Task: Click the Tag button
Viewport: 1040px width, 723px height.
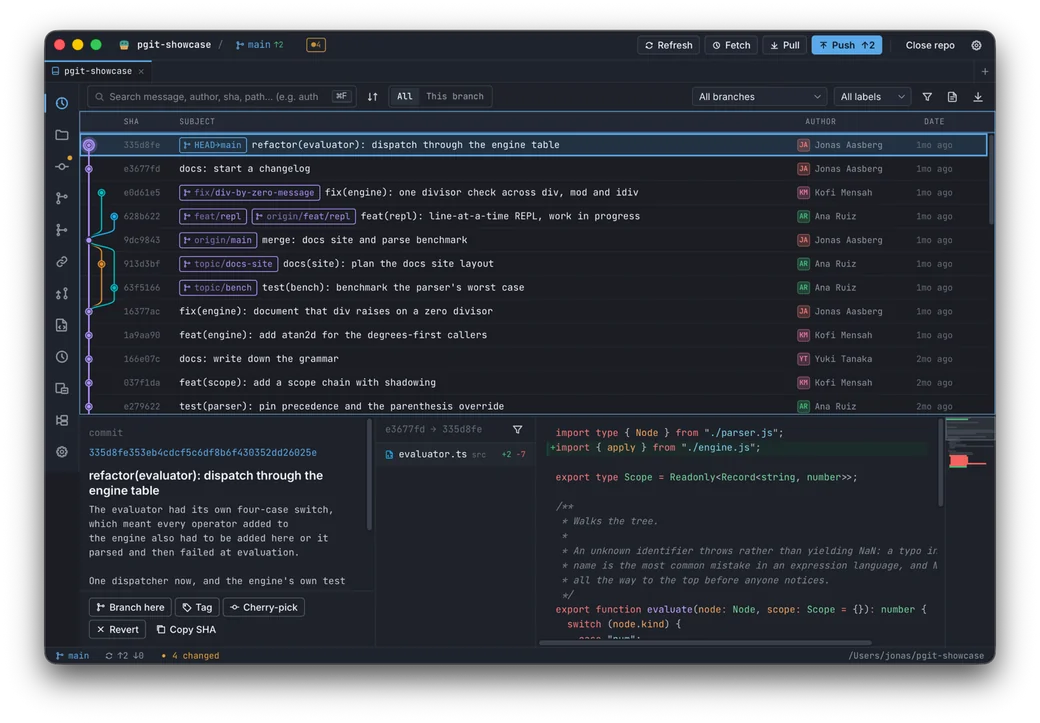Action: (x=197, y=607)
